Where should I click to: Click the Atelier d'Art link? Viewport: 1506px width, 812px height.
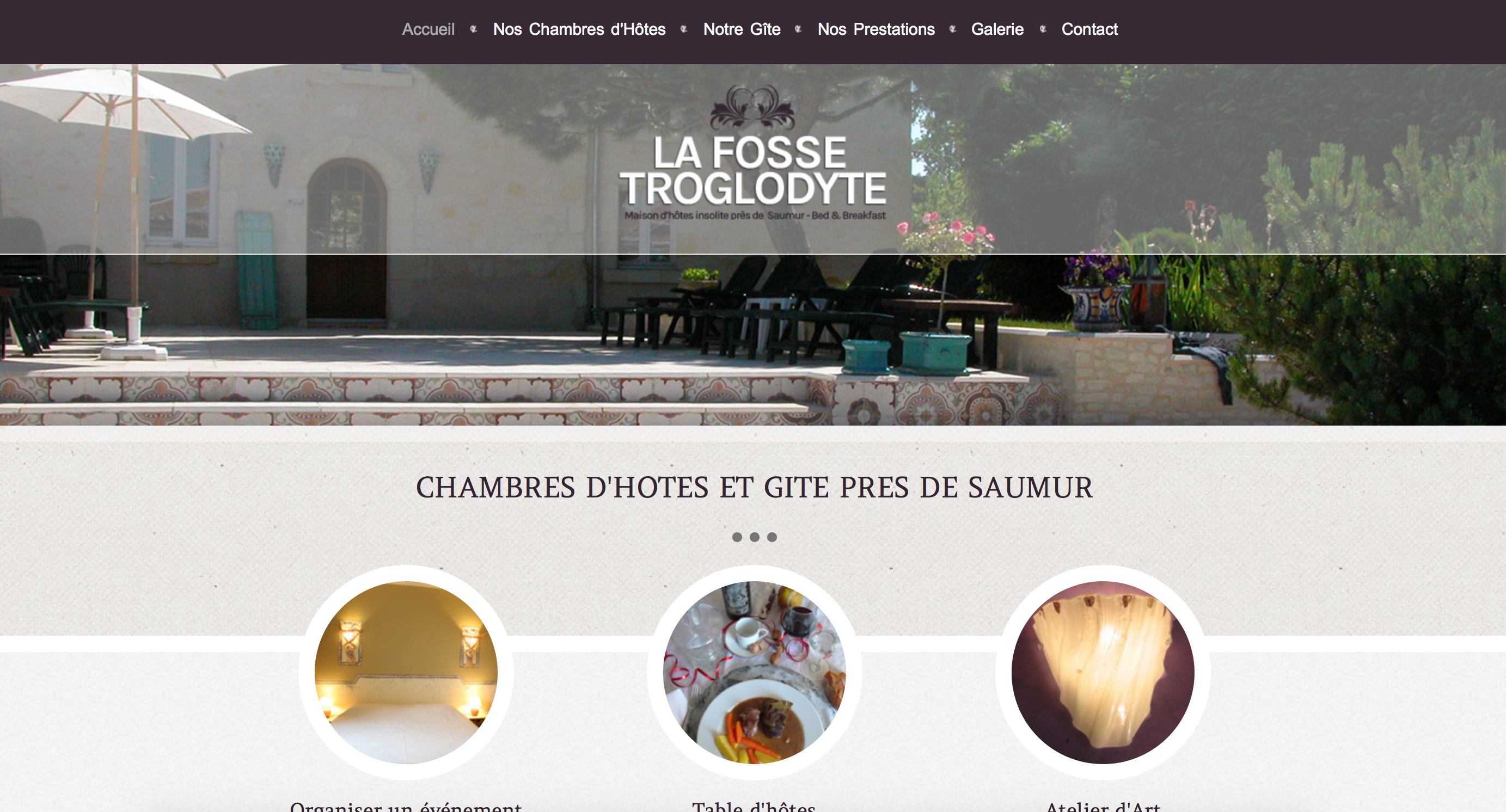tap(1103, 805)
